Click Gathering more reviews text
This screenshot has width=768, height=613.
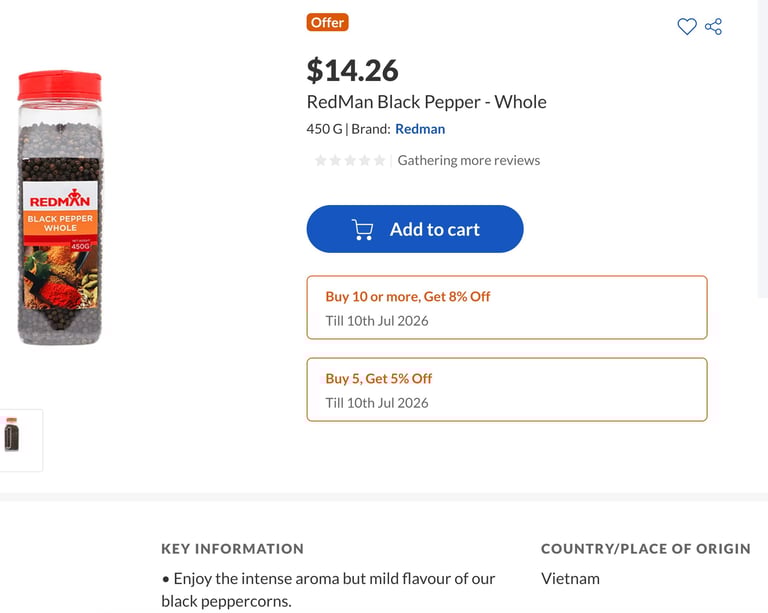pyautogui.click(x=468, y=160)
